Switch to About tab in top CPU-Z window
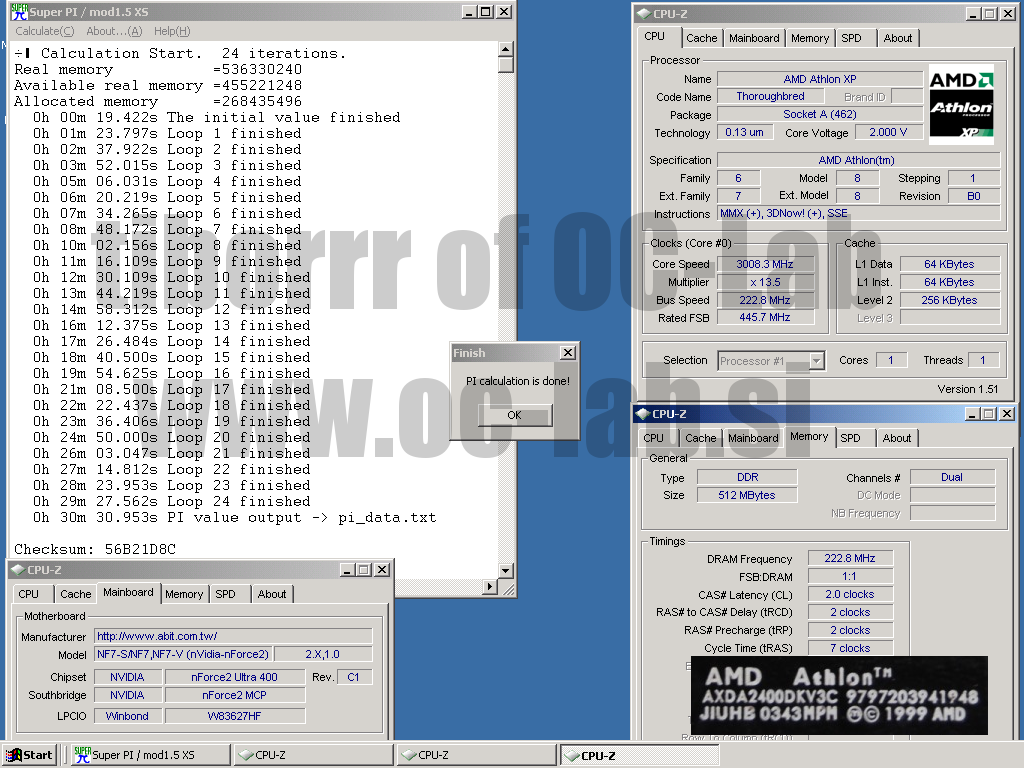 tap(898, 38)
